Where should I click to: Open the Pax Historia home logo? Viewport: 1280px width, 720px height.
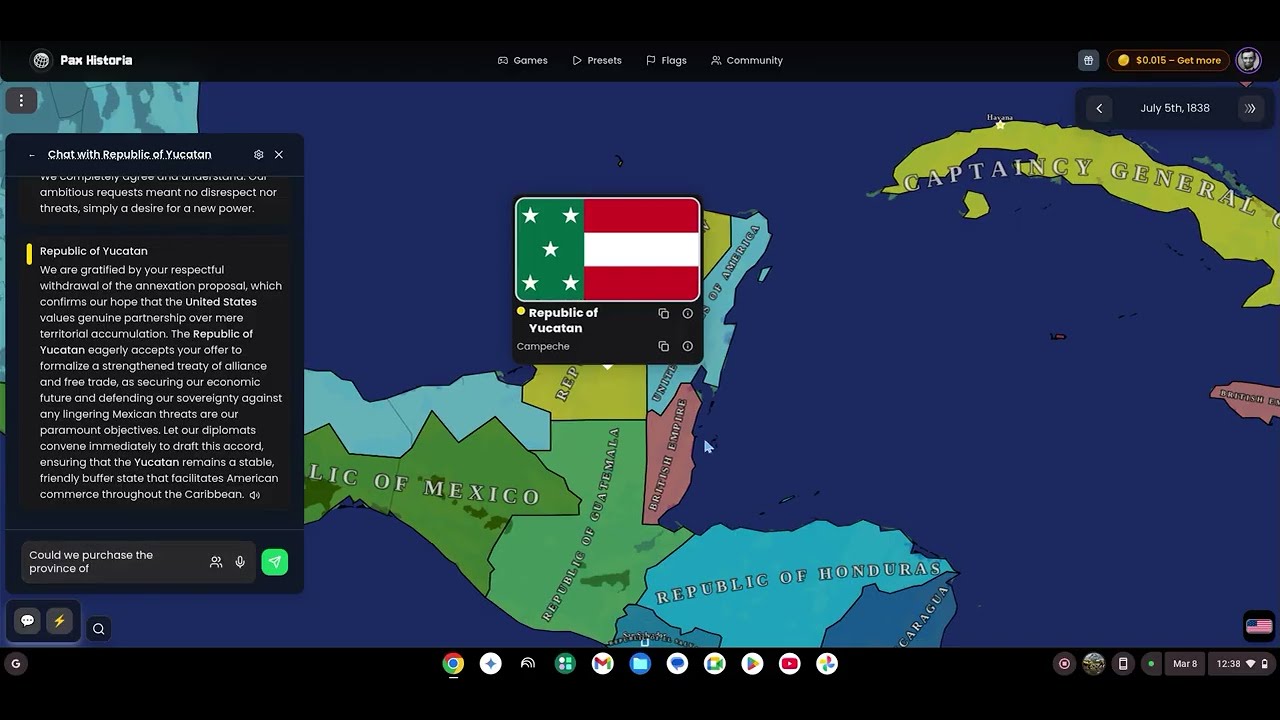click(81, 60)
